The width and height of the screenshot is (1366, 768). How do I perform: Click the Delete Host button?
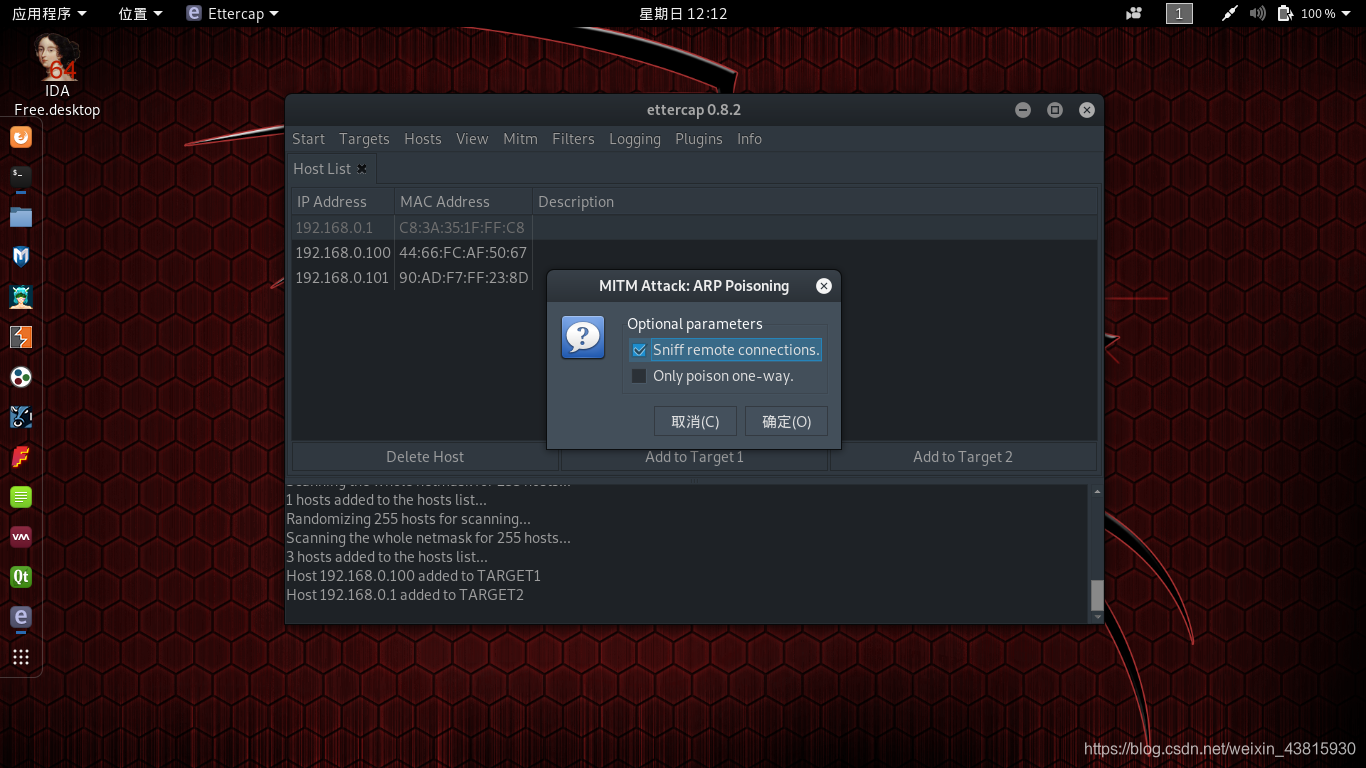(425, 457)
